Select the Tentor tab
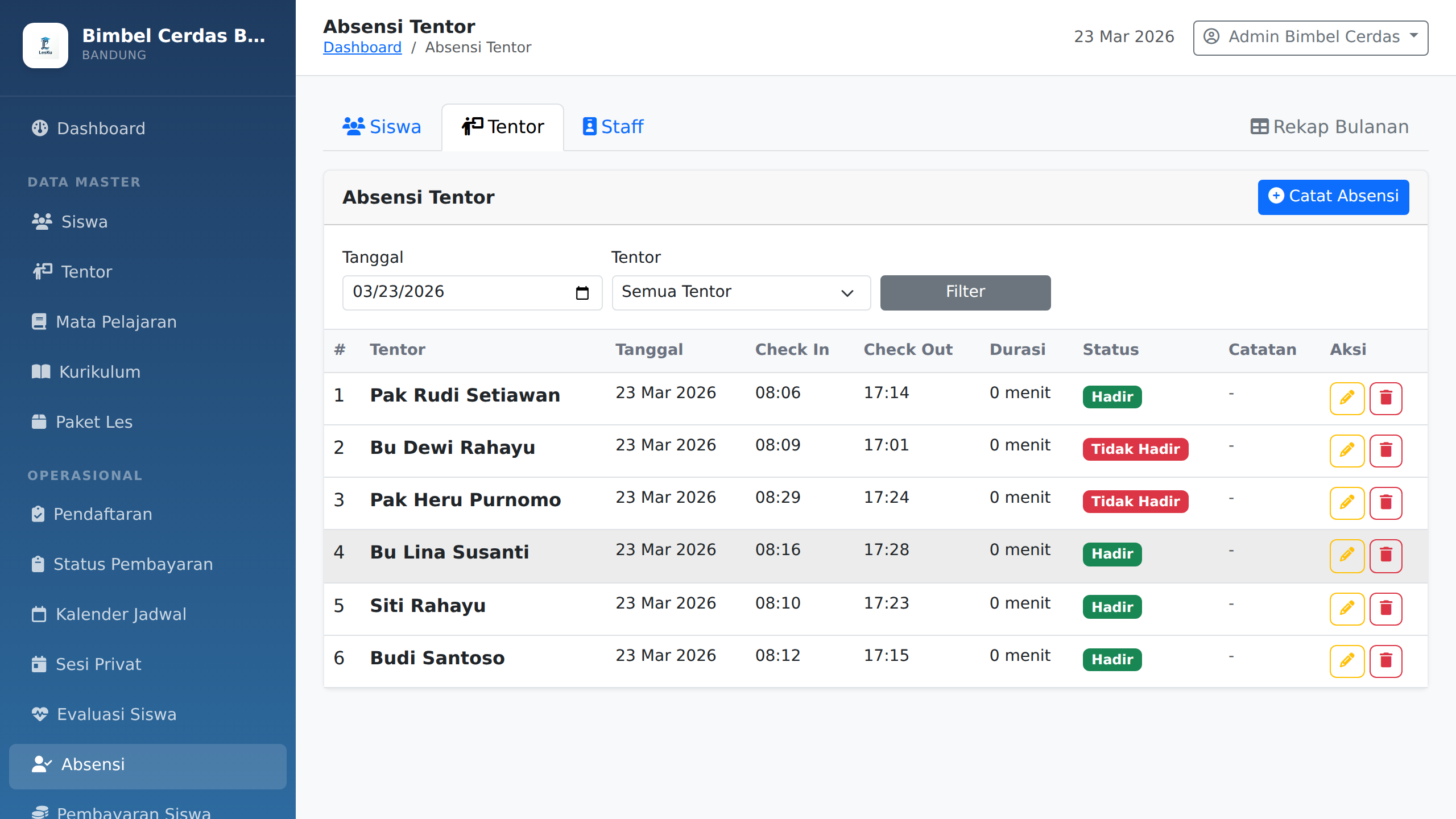This screenshot has width=1456, height=819. (x=503, y=127)
